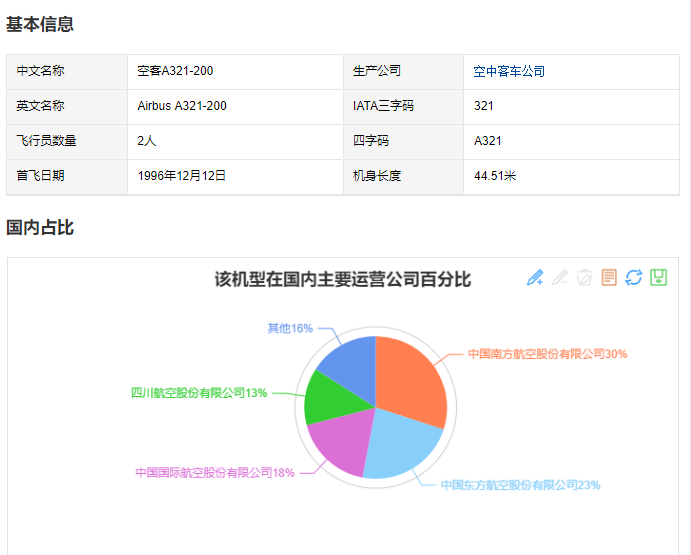Click the label 其他16%
Viewport: 691px width, 555px height.
(x=290, y=328)
